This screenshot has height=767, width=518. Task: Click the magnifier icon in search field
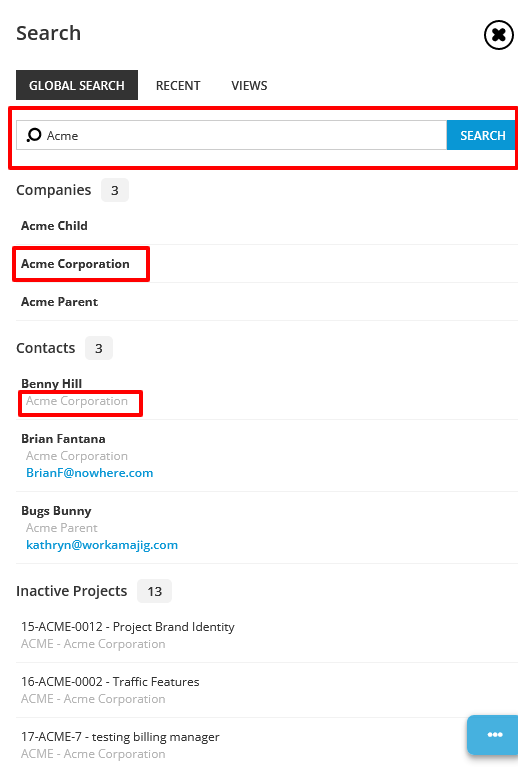point(34,135)
